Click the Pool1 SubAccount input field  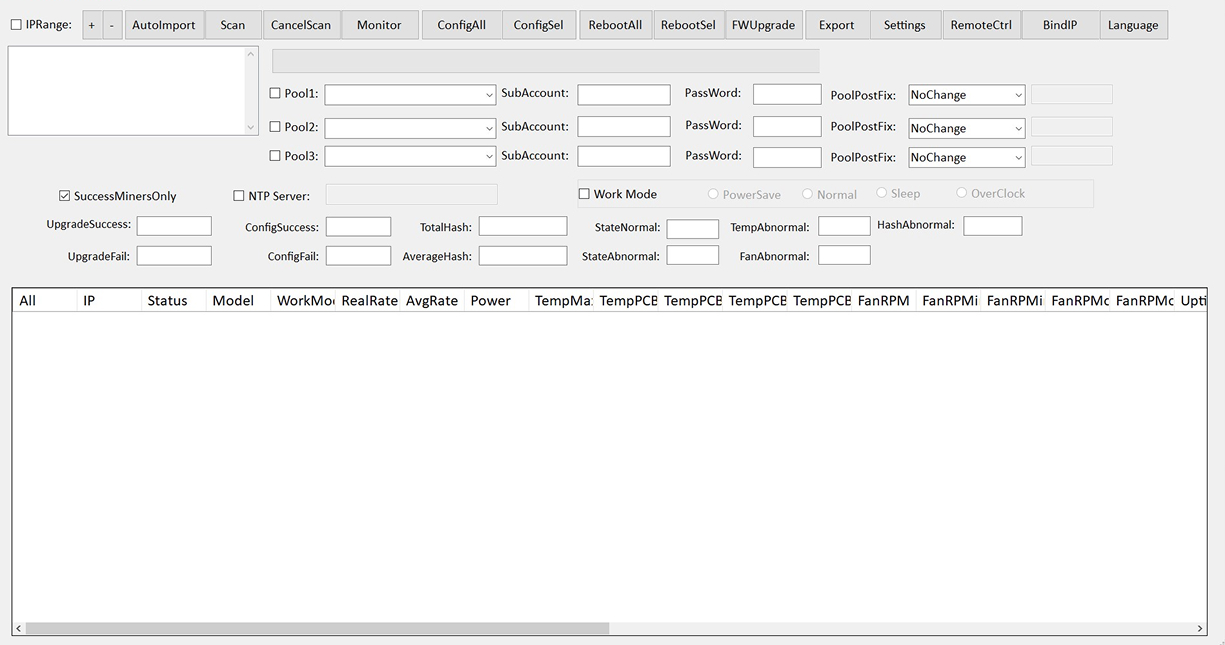click(x=623, y=95)
